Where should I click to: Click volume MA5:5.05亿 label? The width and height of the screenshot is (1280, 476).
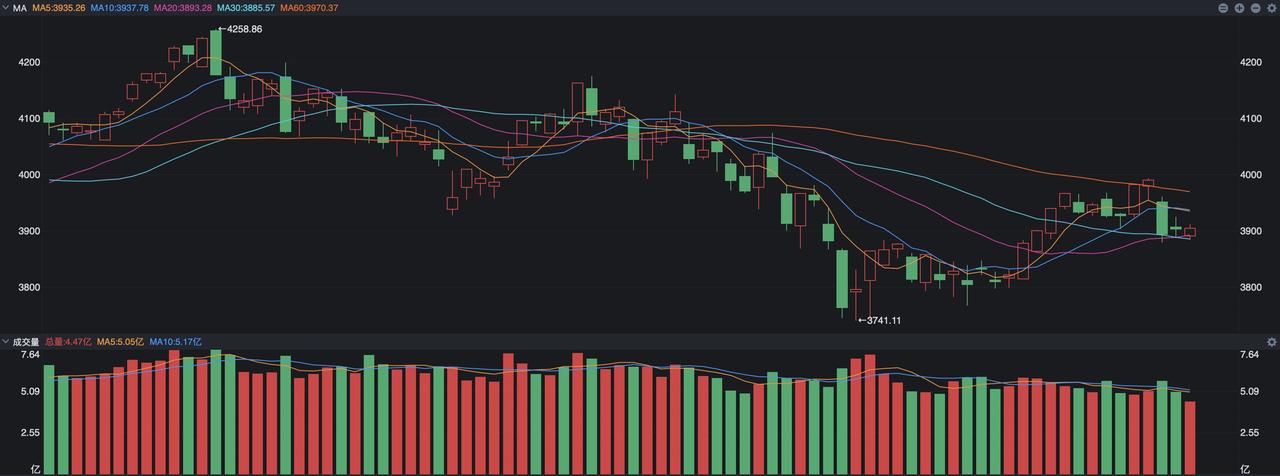pyautogui.click(x=120, y=342)
